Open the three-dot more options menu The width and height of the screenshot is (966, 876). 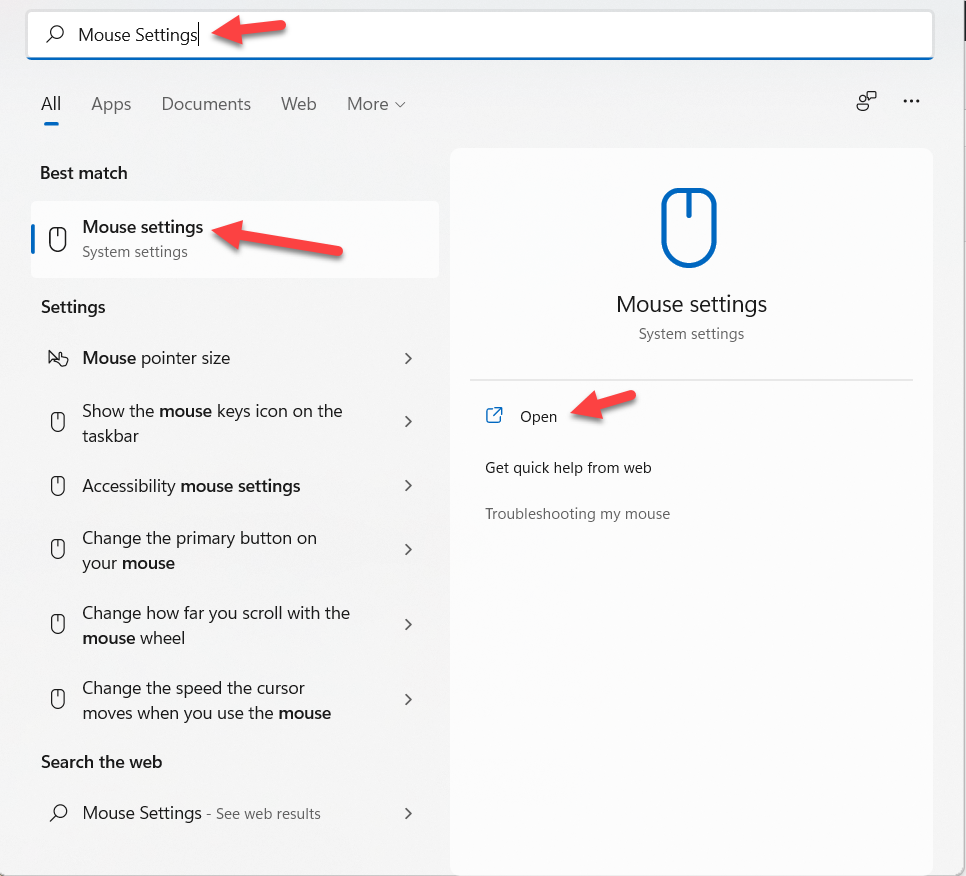tap(911, 101)
